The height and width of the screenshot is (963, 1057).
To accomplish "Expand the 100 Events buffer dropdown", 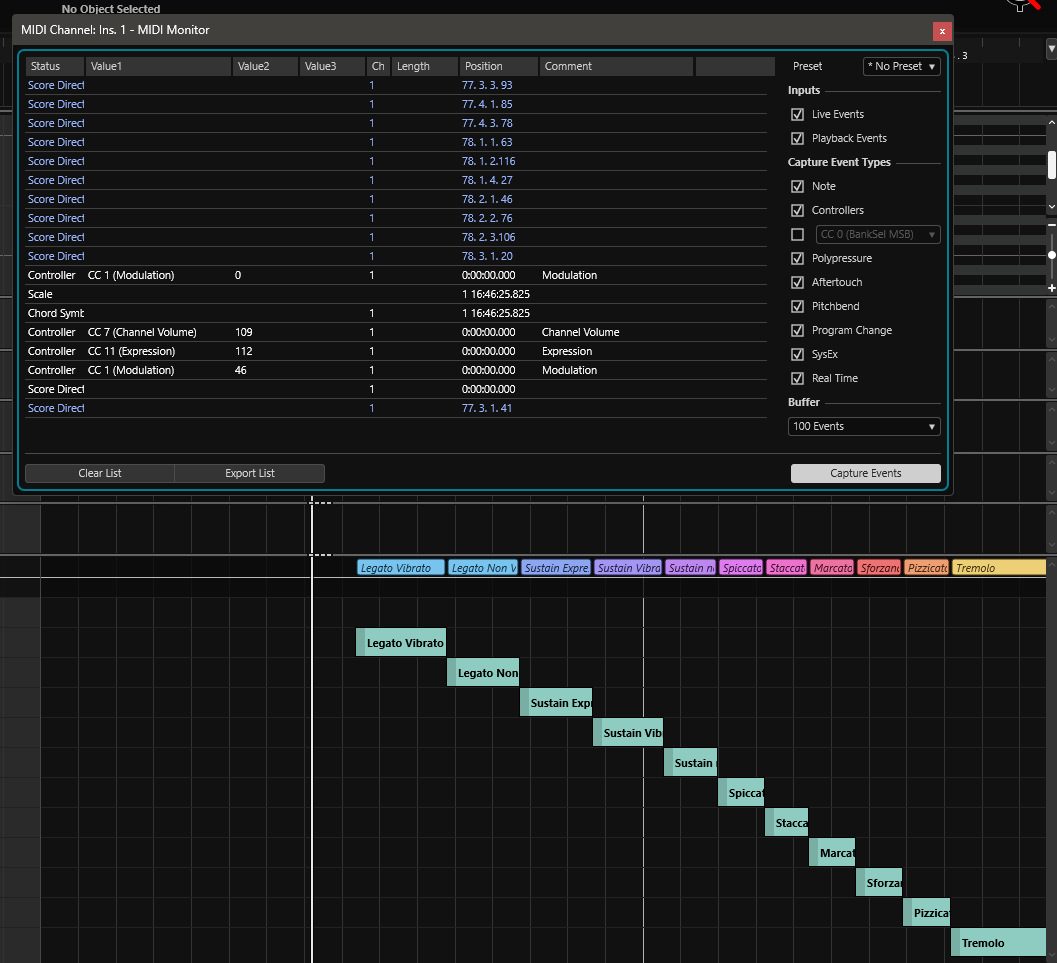I will (x=864, y=427).
